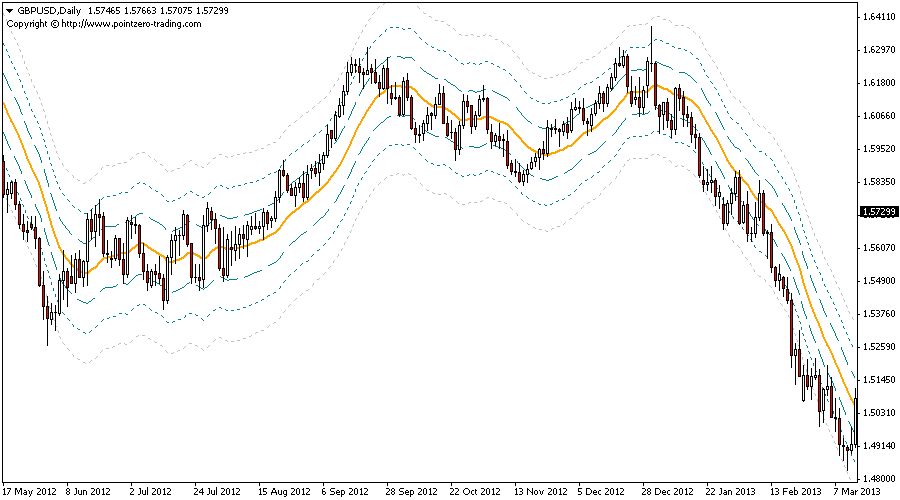Click the GBPUSD,Daily chart title

point(48,10)
